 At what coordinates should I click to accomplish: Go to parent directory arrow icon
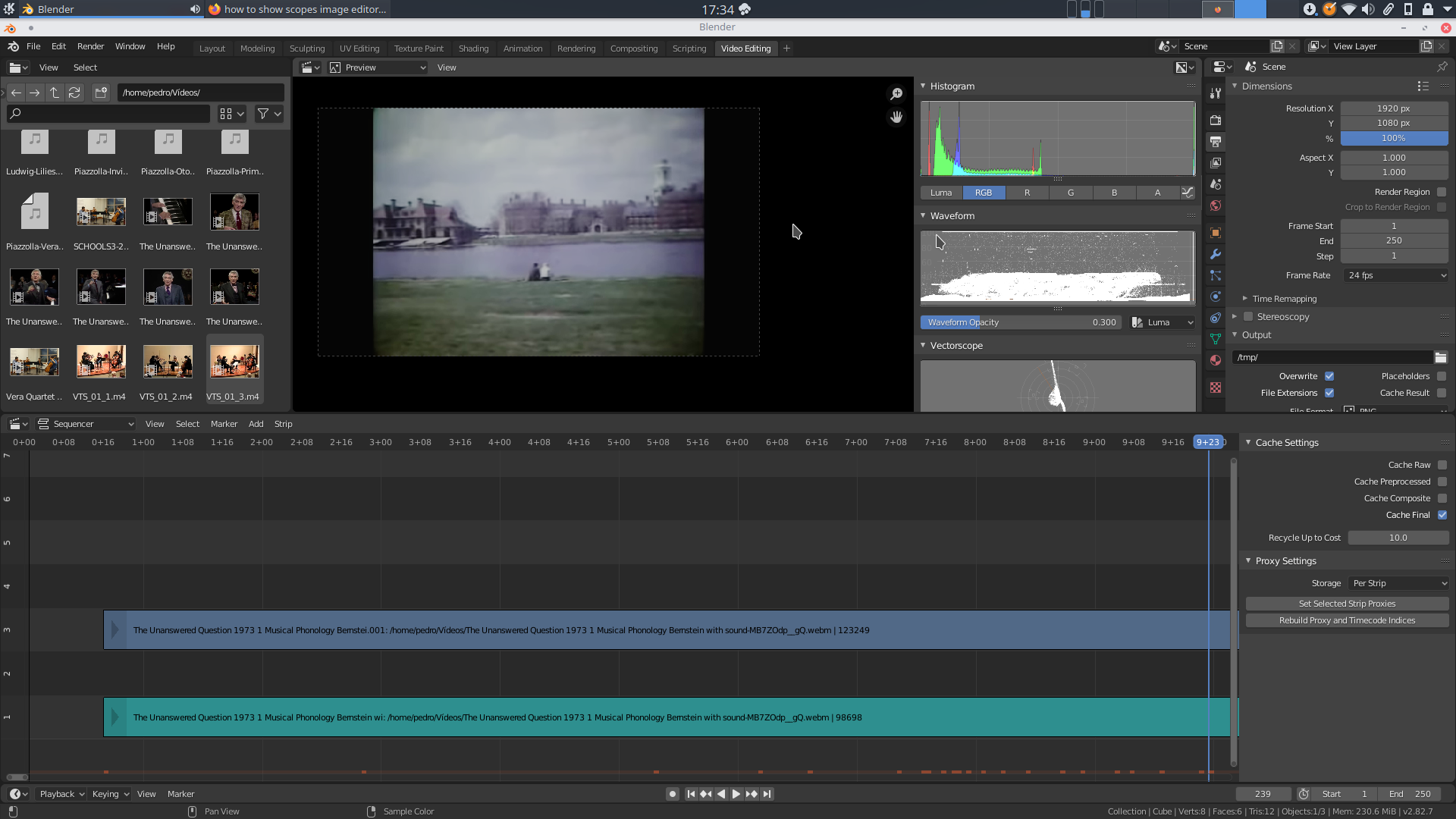(x=55, y=93)
